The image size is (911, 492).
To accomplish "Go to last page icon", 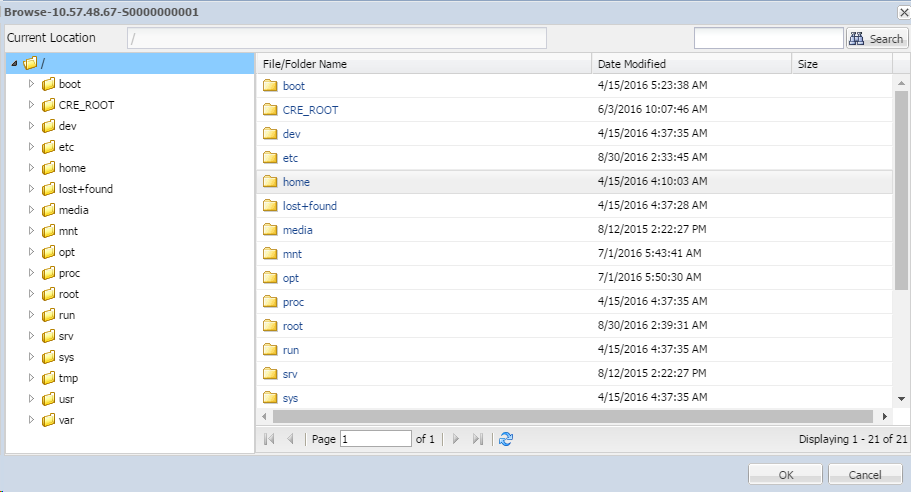I will 478,439.
